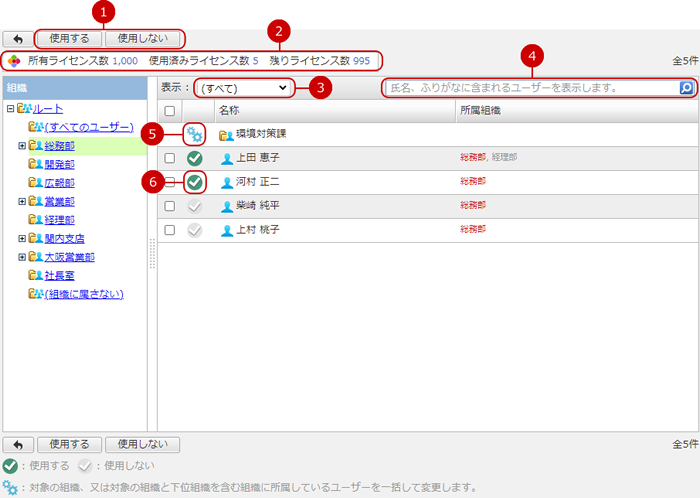Click the 残りライセンス数 995 text

320,61
